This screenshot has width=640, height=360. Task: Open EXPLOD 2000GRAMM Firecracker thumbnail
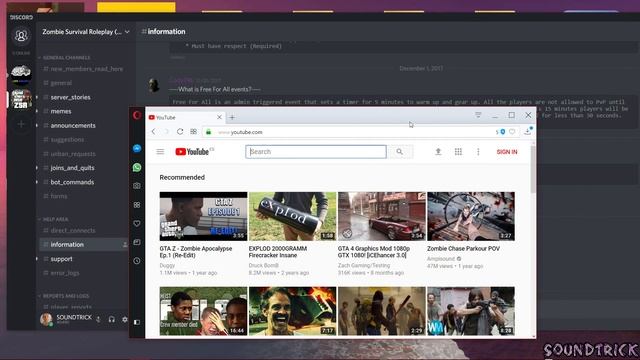tap(293, 216)
